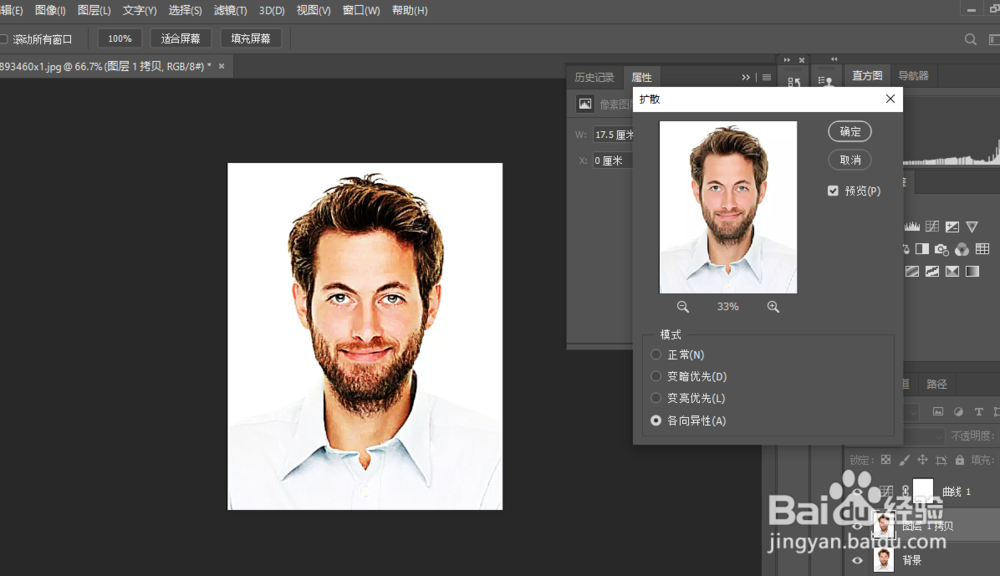1000x576 pixels.
Task: Lock transparent pixels in layers panel
Action: (x=886, y=460)
